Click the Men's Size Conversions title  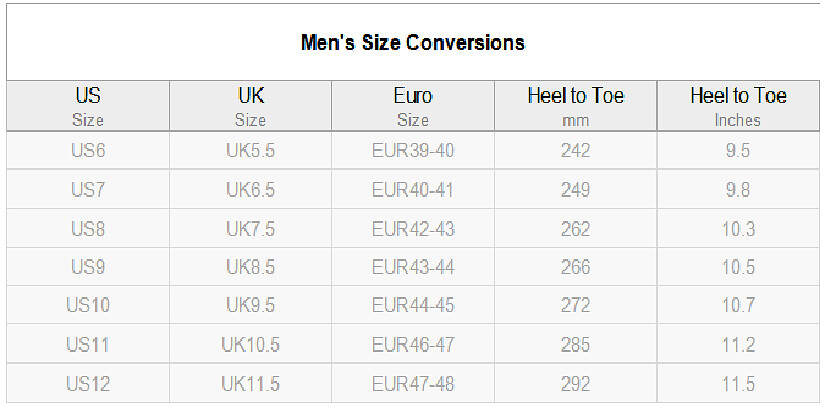pos(412,43)
